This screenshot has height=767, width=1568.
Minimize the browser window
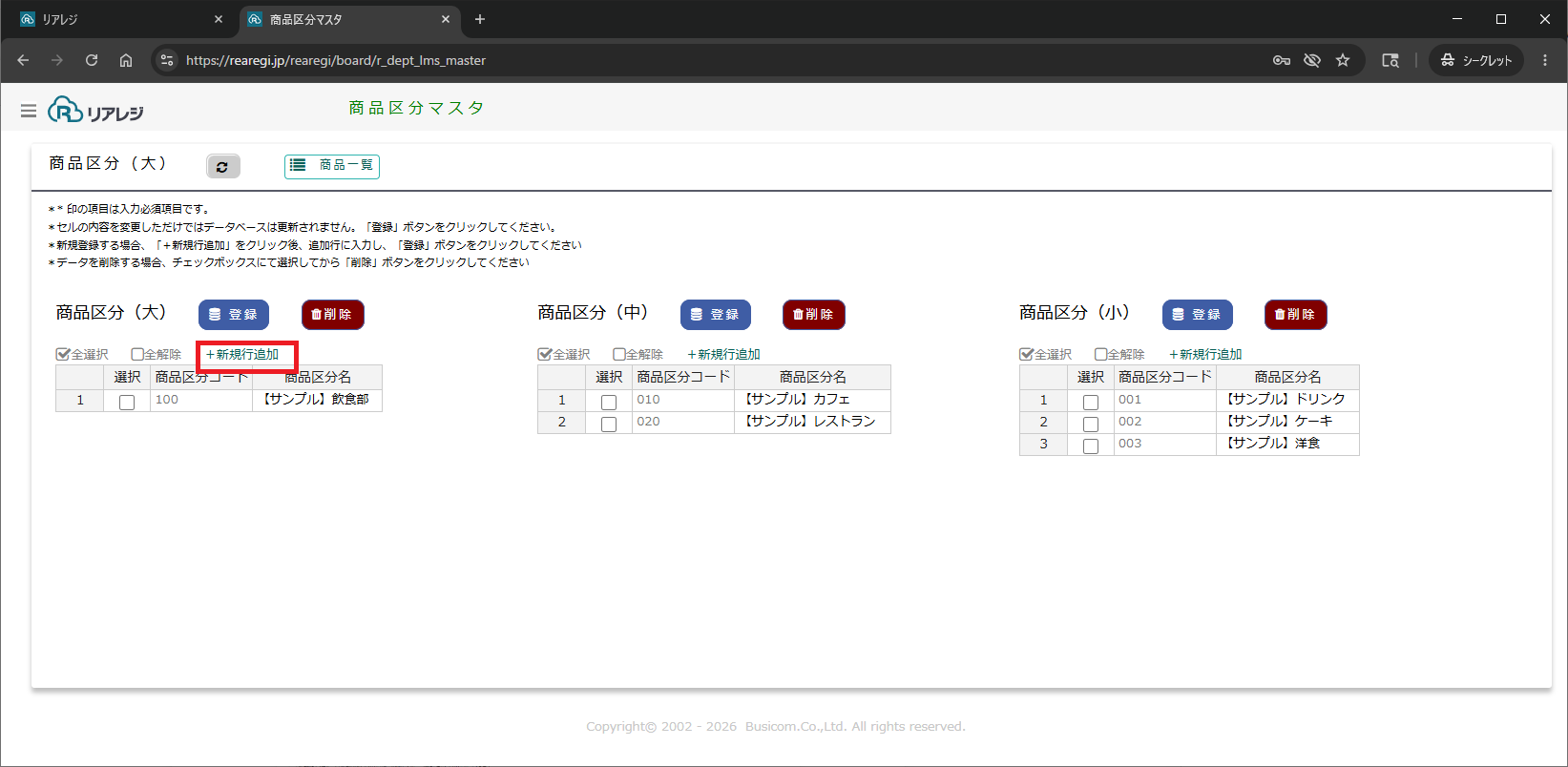[x=1457, y=19]
